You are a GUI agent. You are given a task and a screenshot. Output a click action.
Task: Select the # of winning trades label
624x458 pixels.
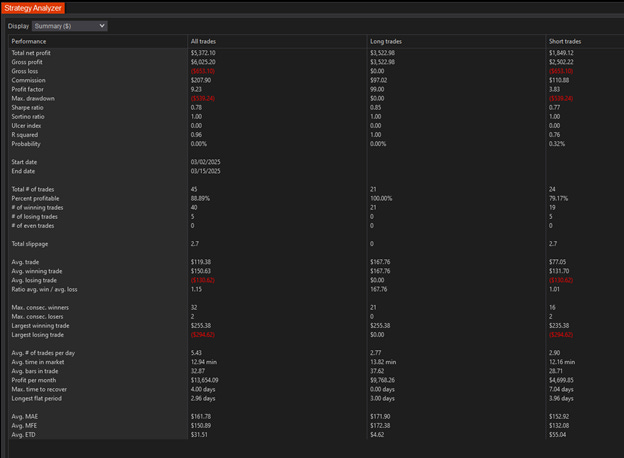37,208
